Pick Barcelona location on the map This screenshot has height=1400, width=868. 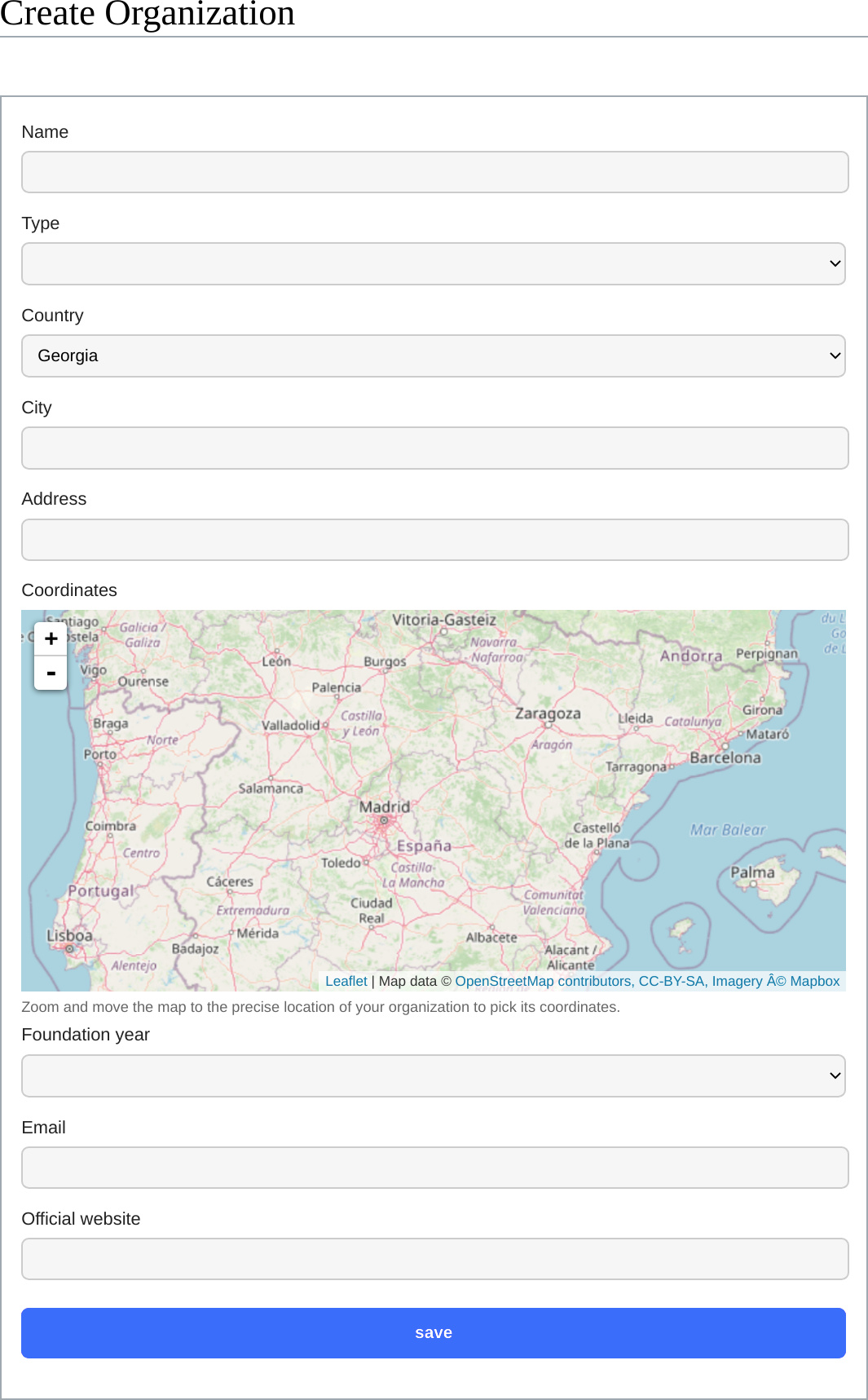point(725,757)
